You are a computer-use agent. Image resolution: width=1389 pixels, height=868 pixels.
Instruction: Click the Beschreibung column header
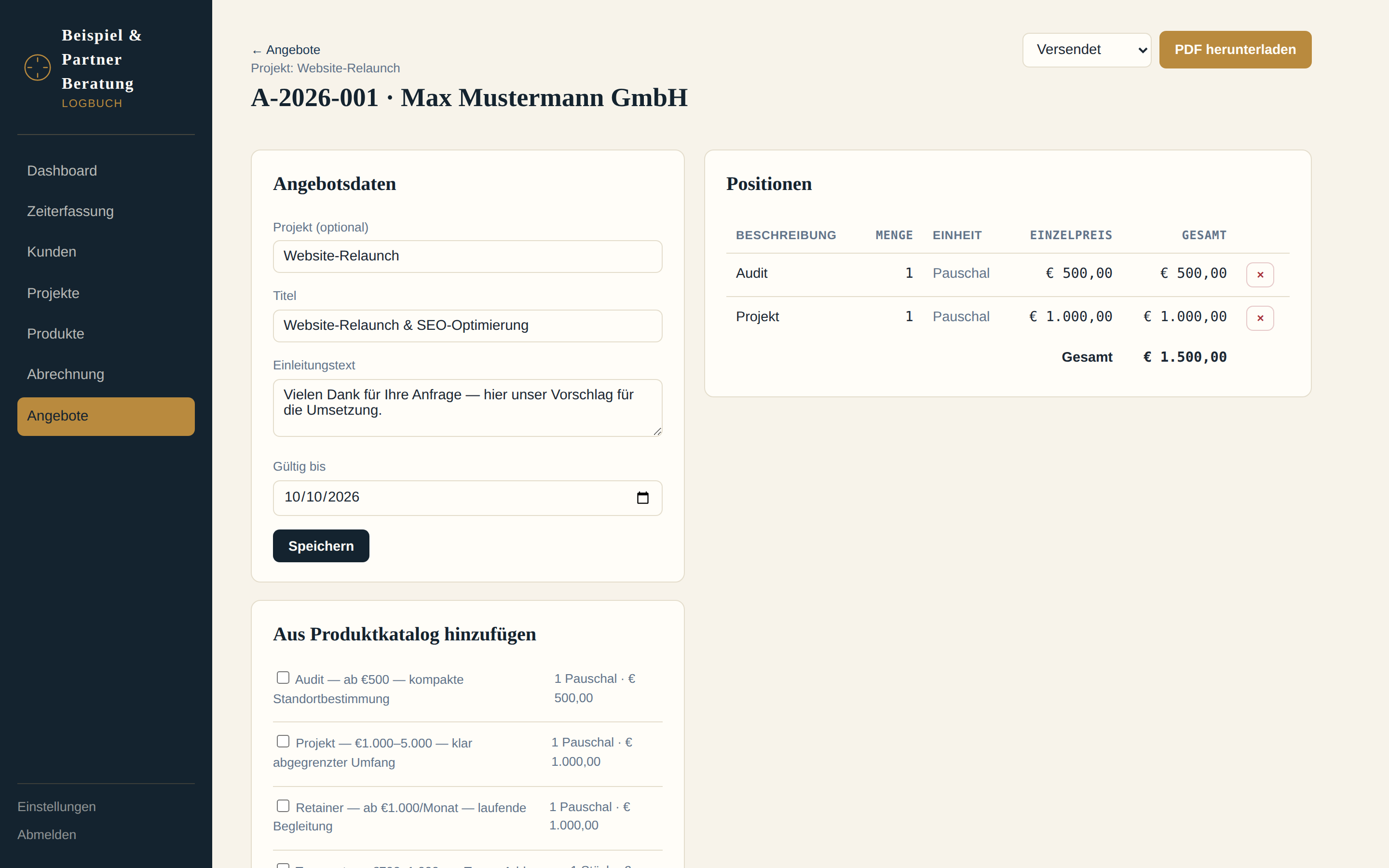pos(786,235)
